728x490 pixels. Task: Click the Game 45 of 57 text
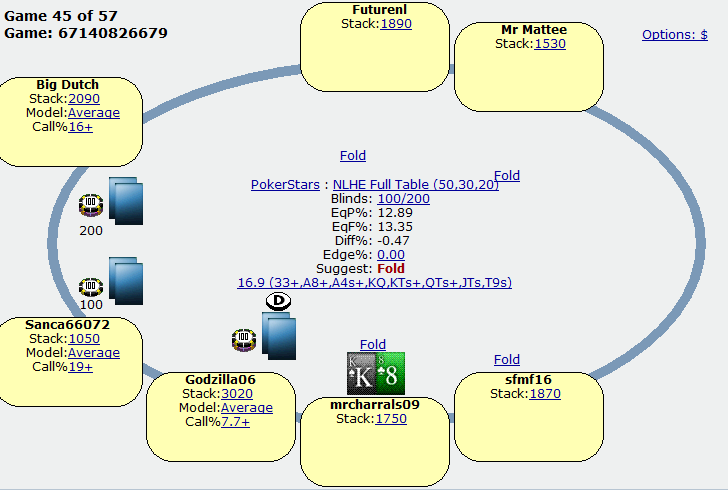[x=61, y=16]
